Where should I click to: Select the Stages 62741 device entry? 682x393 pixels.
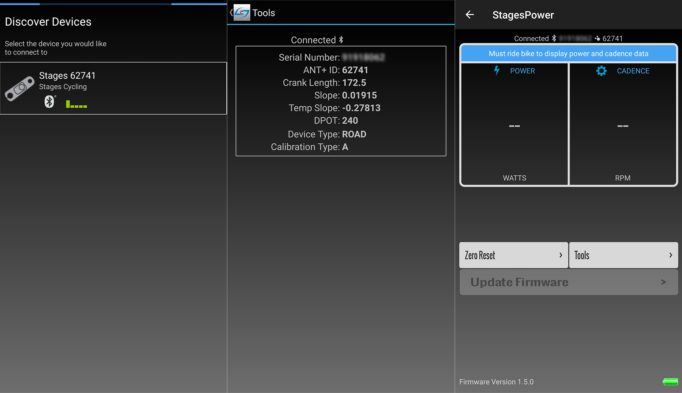point(113,88)
